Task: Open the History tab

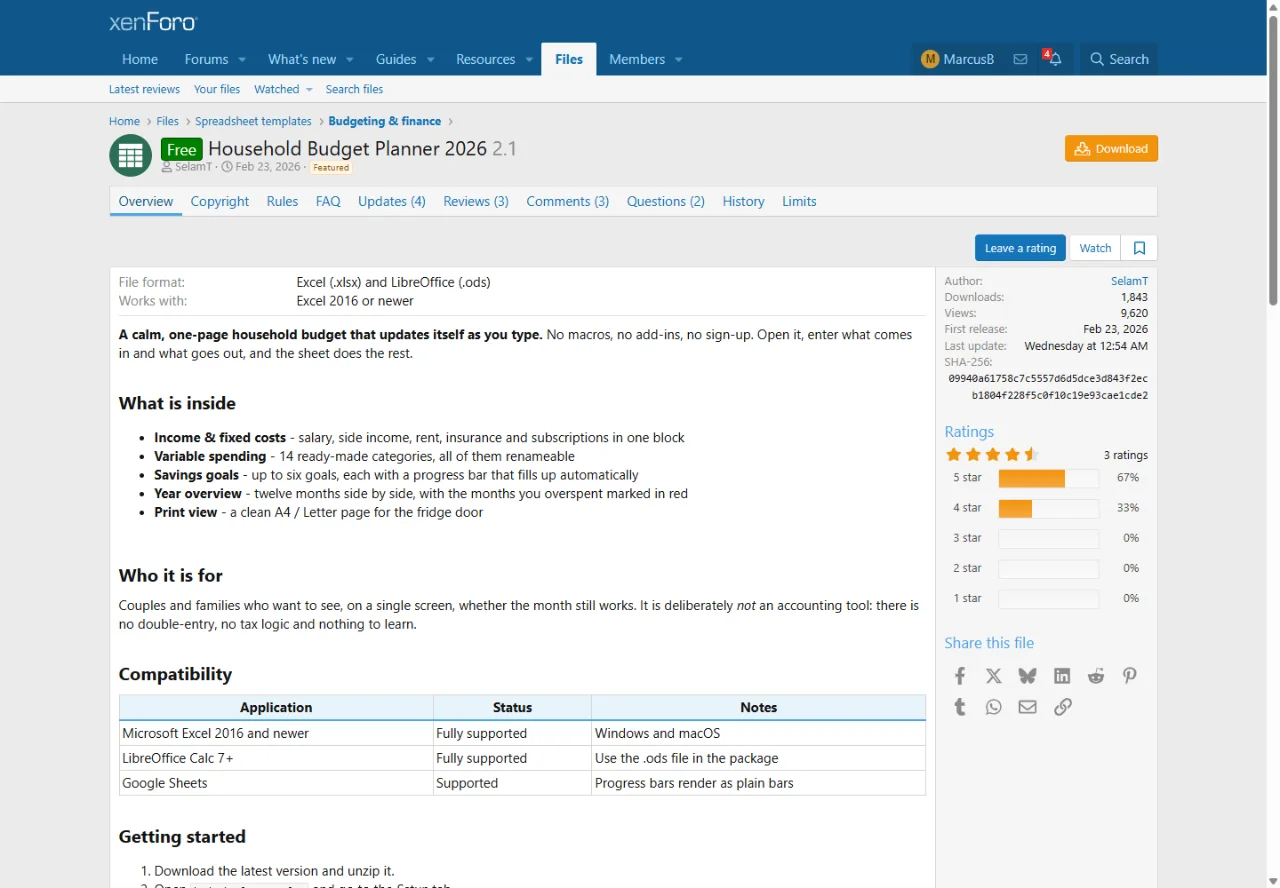Action: coord(743,201)
